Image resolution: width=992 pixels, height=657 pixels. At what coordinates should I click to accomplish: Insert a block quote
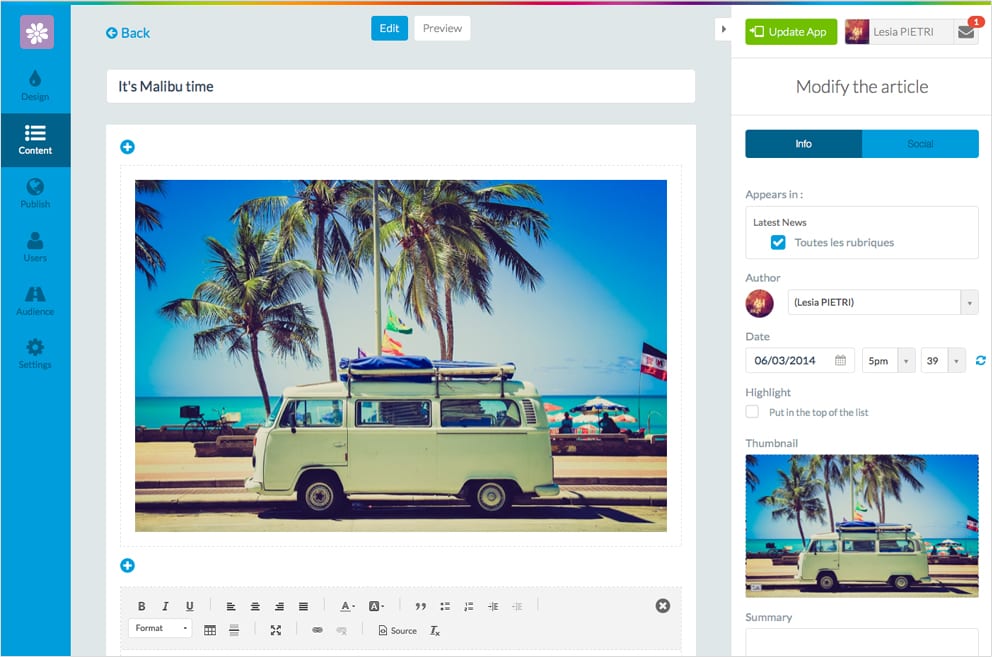(420, 606)
